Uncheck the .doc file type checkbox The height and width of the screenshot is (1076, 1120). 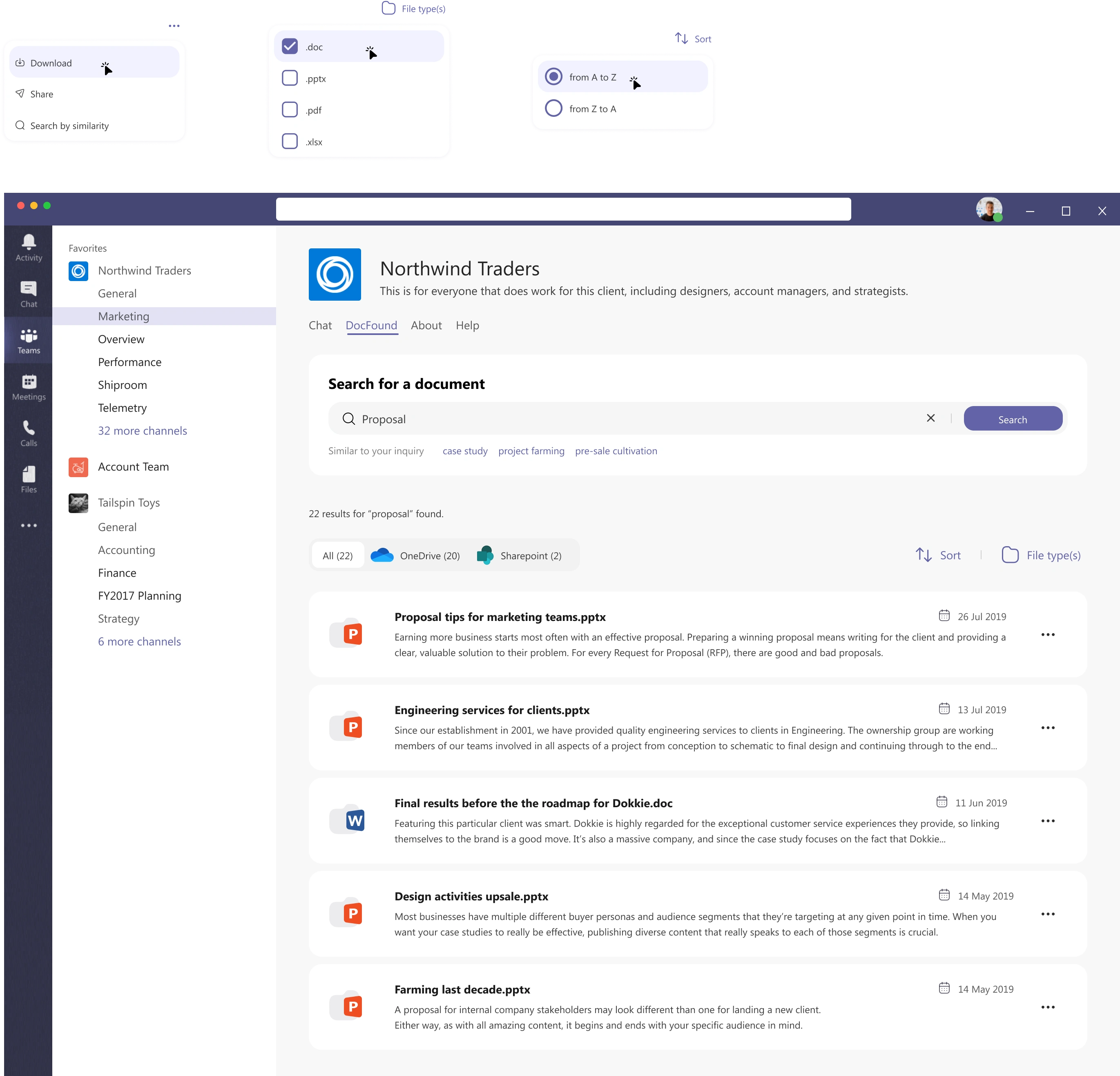tap(290, 46)
